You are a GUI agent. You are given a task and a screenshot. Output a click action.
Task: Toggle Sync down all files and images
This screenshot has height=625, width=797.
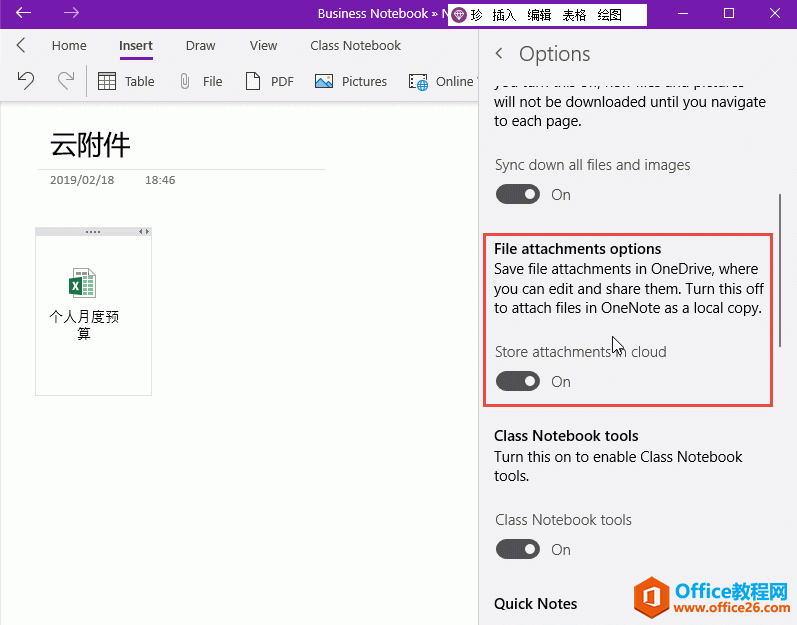(517, 194)
